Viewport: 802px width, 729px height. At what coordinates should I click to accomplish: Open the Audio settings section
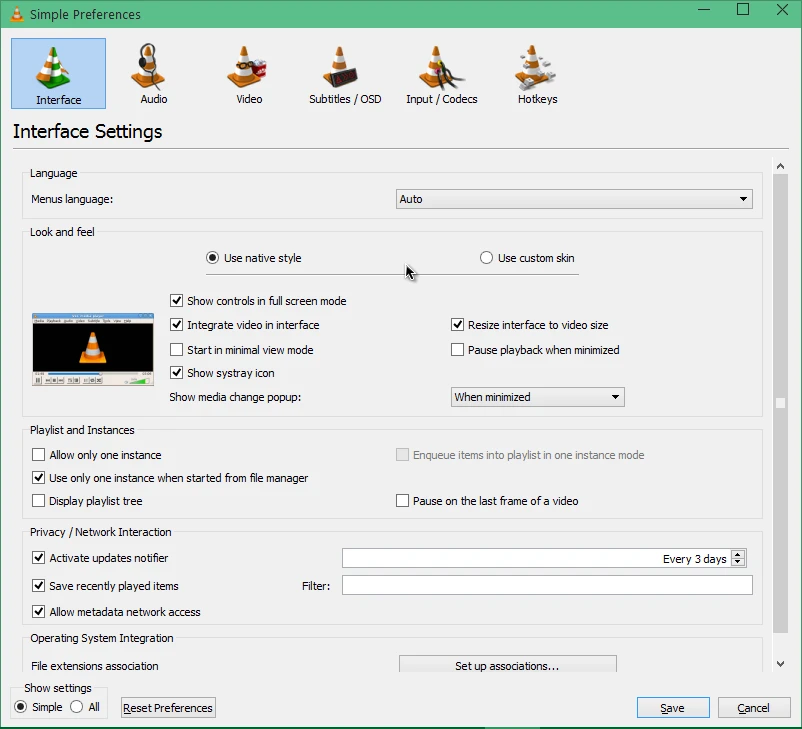pos(150,72)
